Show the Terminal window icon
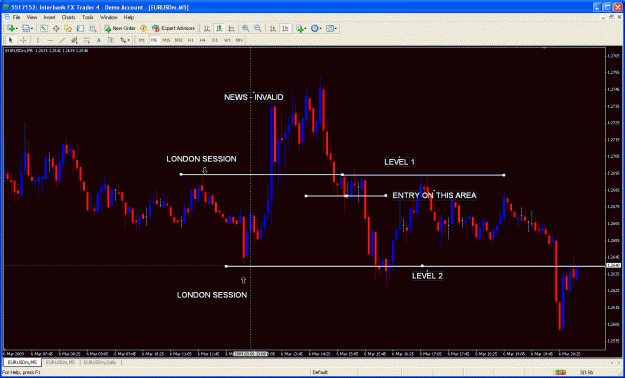This screenshot has width=625, height=378. tap(81, 28)
